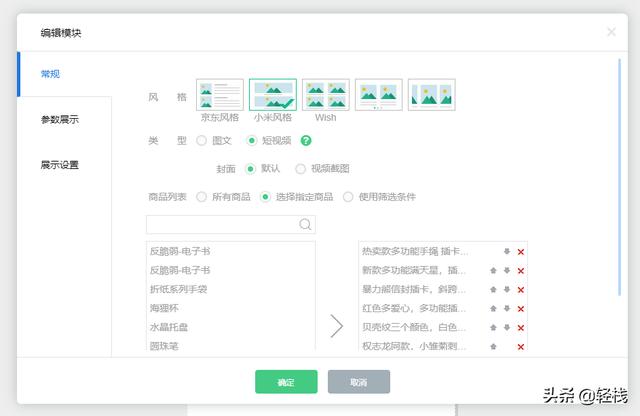Click selected item 贝壳纹三个颜色

tap(413, 327)
